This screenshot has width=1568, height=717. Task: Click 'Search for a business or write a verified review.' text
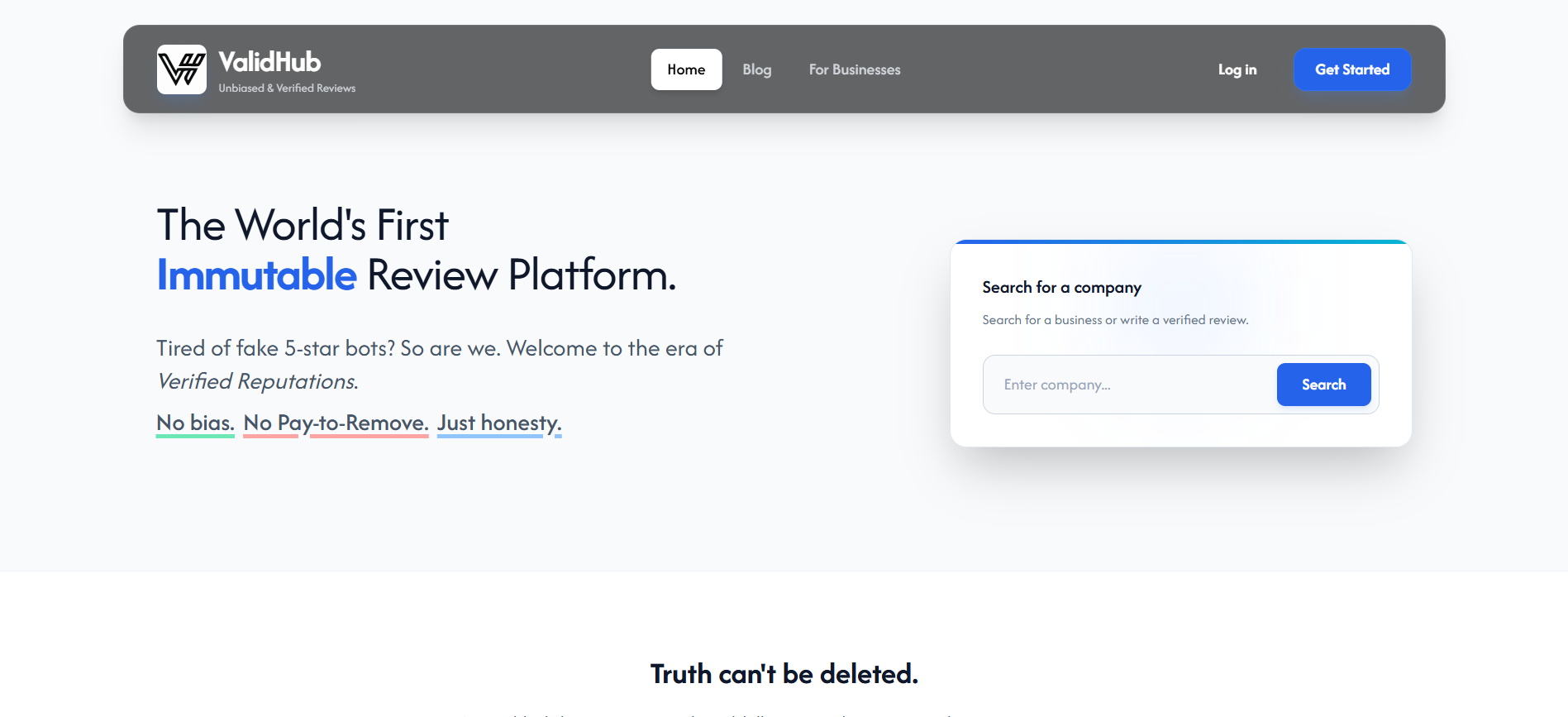pos(1115,320)
